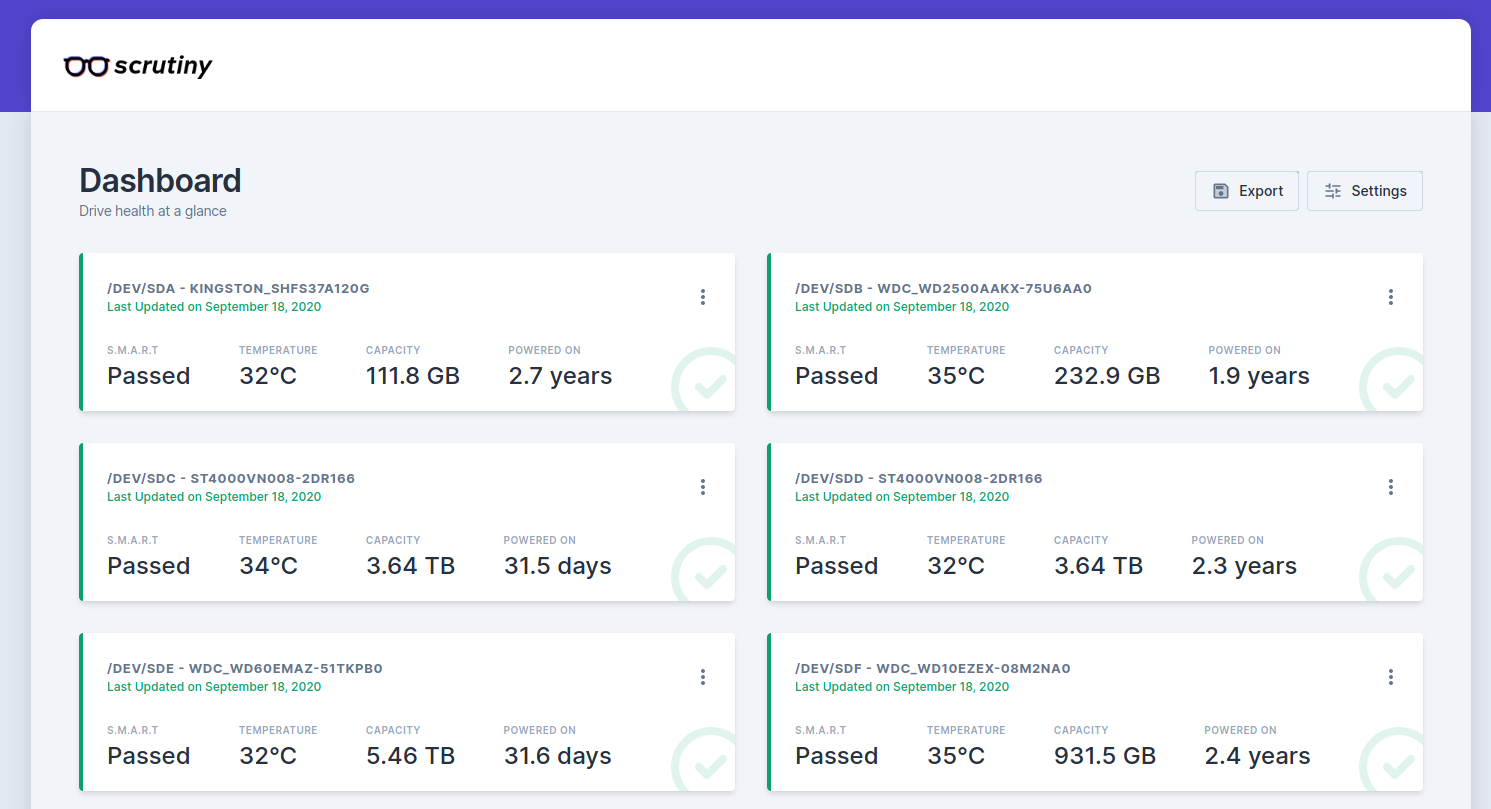The image size is (1491, 809).
Task: Click the 232.9 GB capacity value
Action: point(1107,376)
